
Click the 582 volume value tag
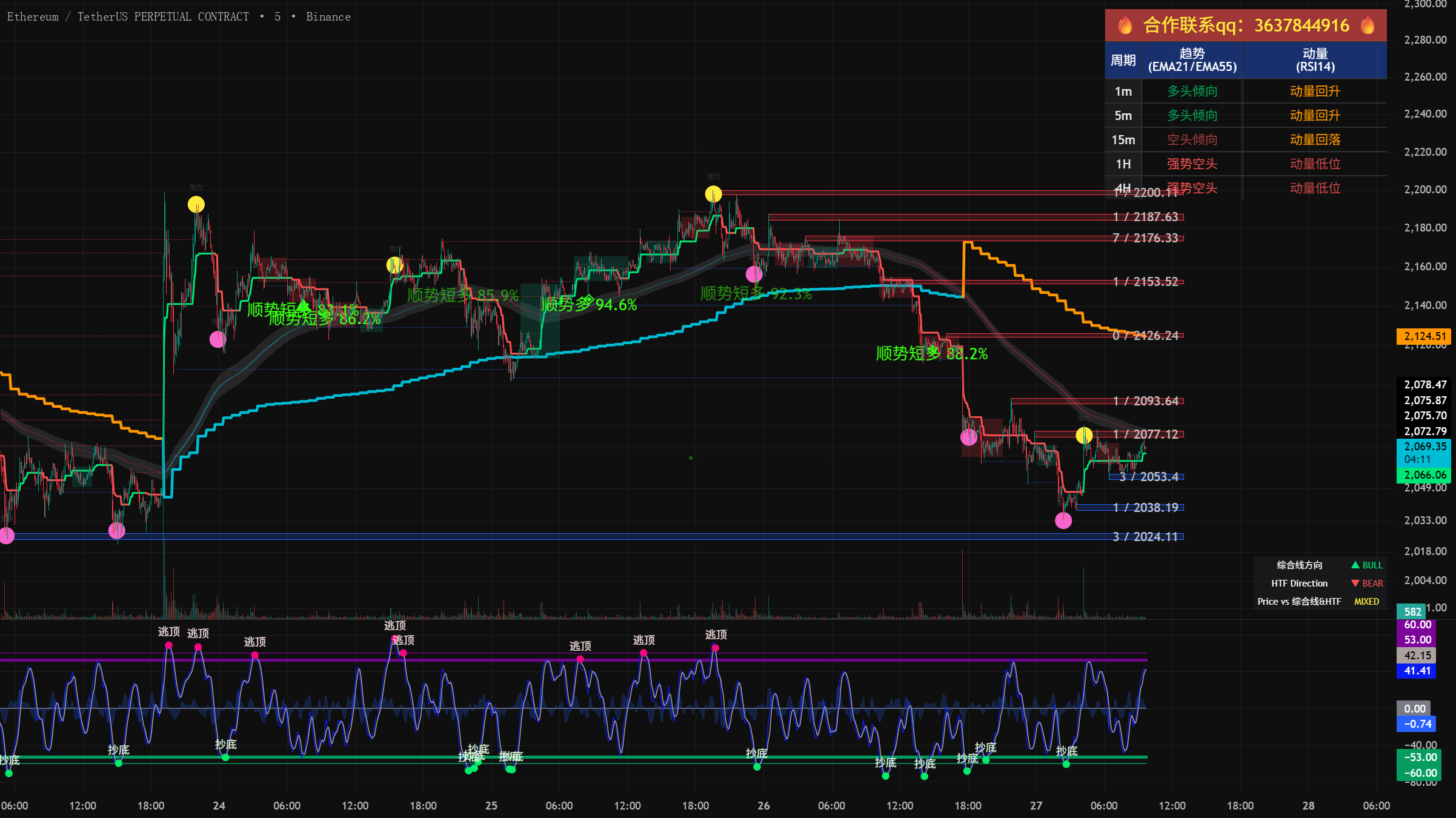click(x=1412, y=611)
